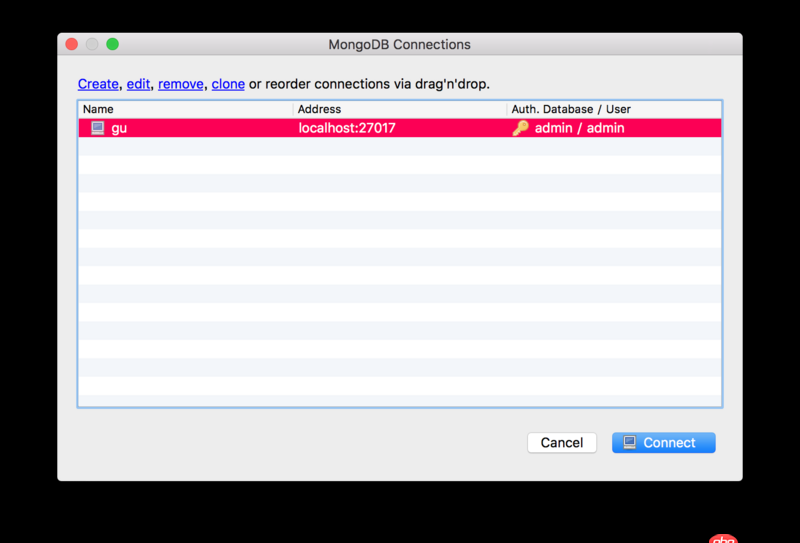The width and height of the screenshot is (800, 543).
Task: Click the computer icon beside gu connection
Action: pos(97,128)
